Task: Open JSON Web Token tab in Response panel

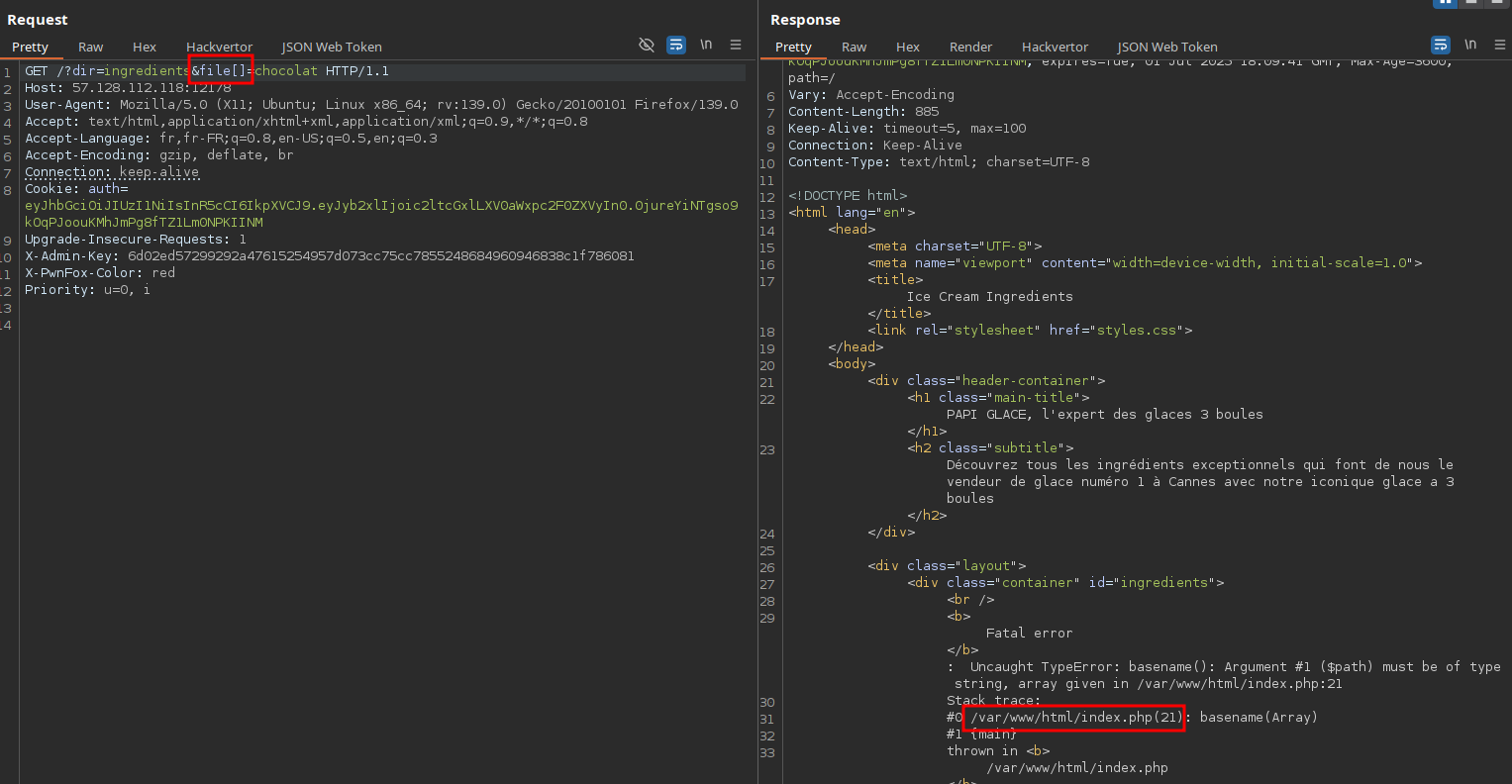Action: coord(1167,47)
